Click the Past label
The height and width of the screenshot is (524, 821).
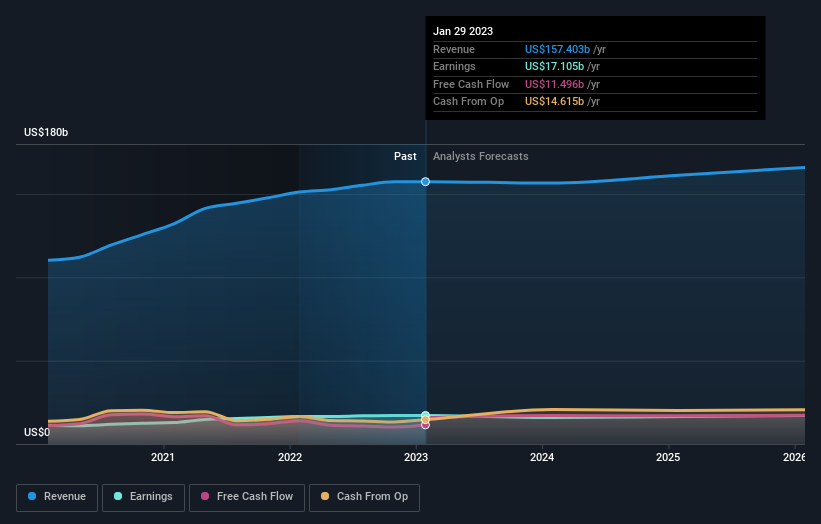[405, 157]
